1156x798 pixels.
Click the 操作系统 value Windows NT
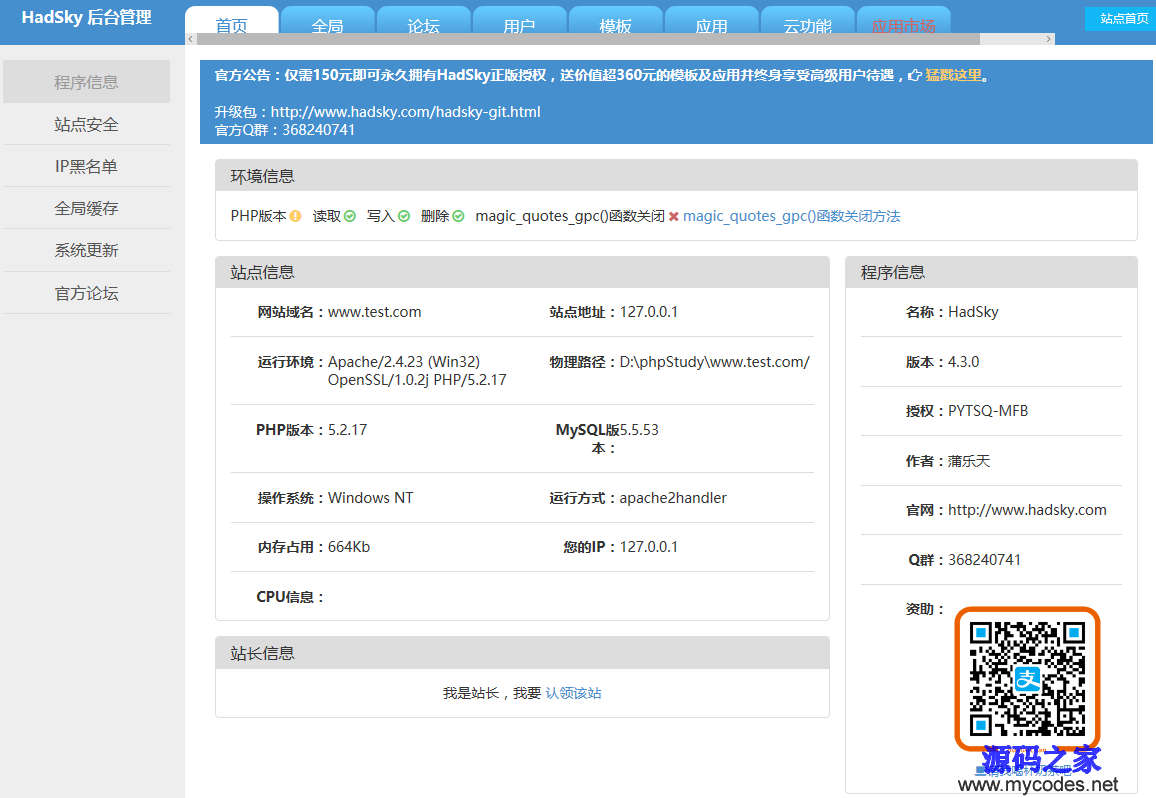click(370, 498)
